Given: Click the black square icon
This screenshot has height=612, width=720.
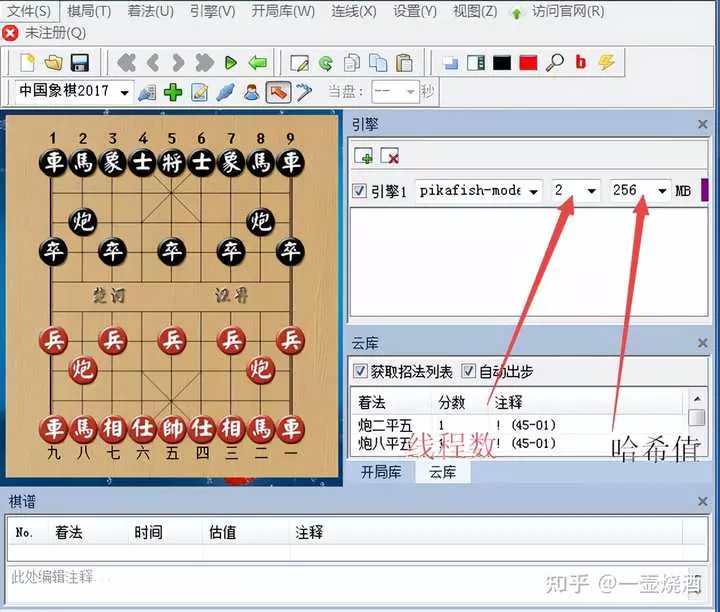Looking at the screenshot, I should click(x=502, y=63).
